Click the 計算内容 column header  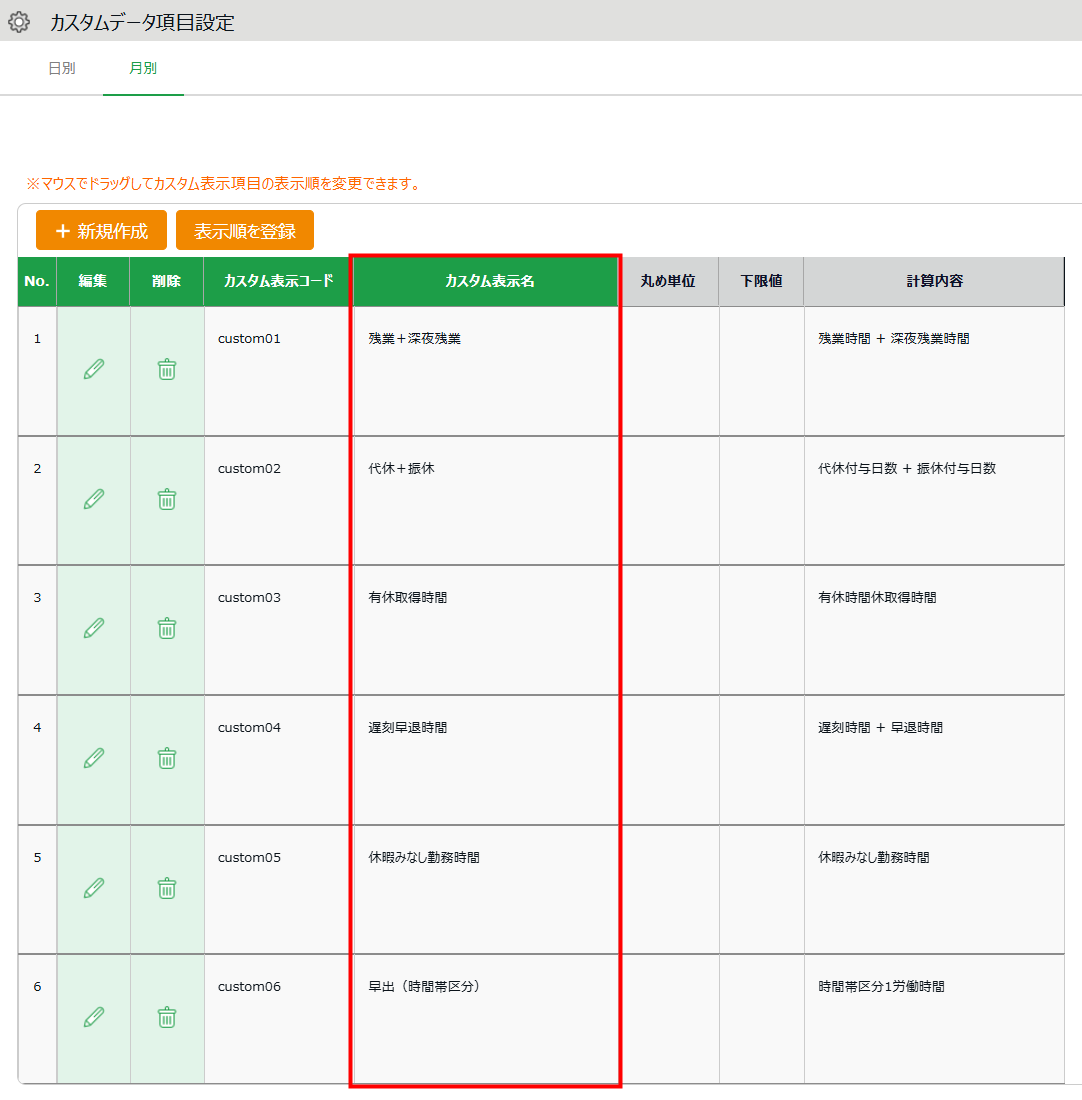pyautogui.click(x=934, y=281)
